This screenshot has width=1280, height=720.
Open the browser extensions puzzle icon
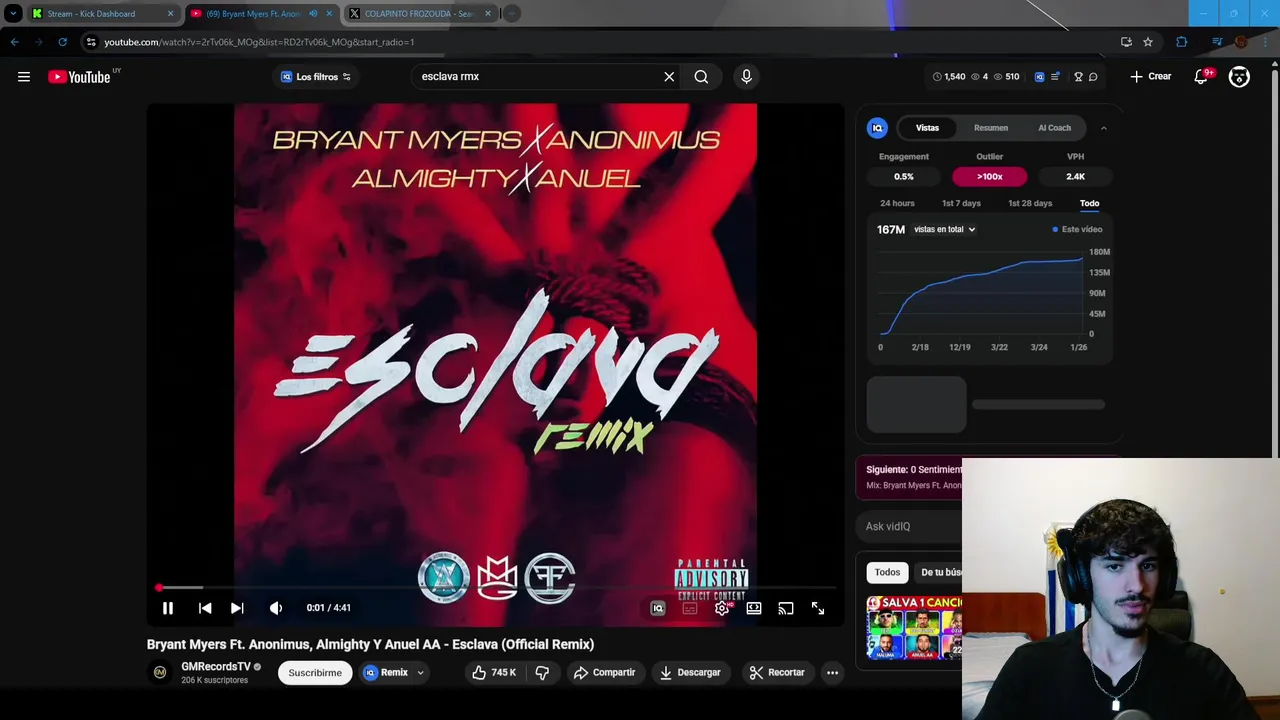1182,42
